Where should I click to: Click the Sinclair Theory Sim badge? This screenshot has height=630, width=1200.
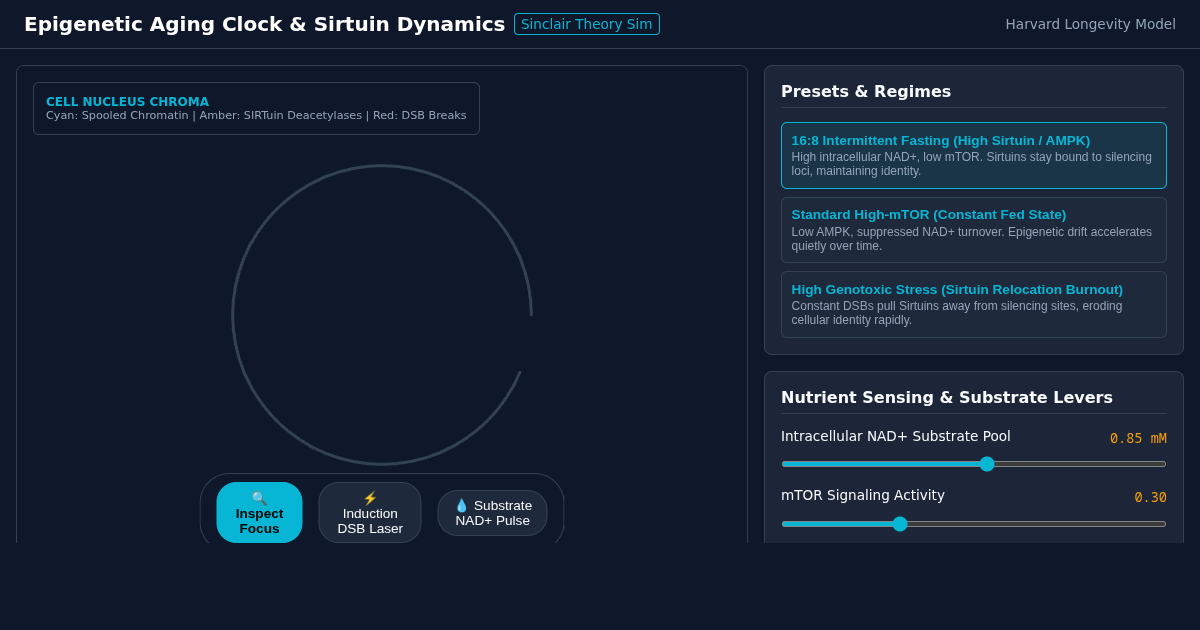[x=587, y=24]
